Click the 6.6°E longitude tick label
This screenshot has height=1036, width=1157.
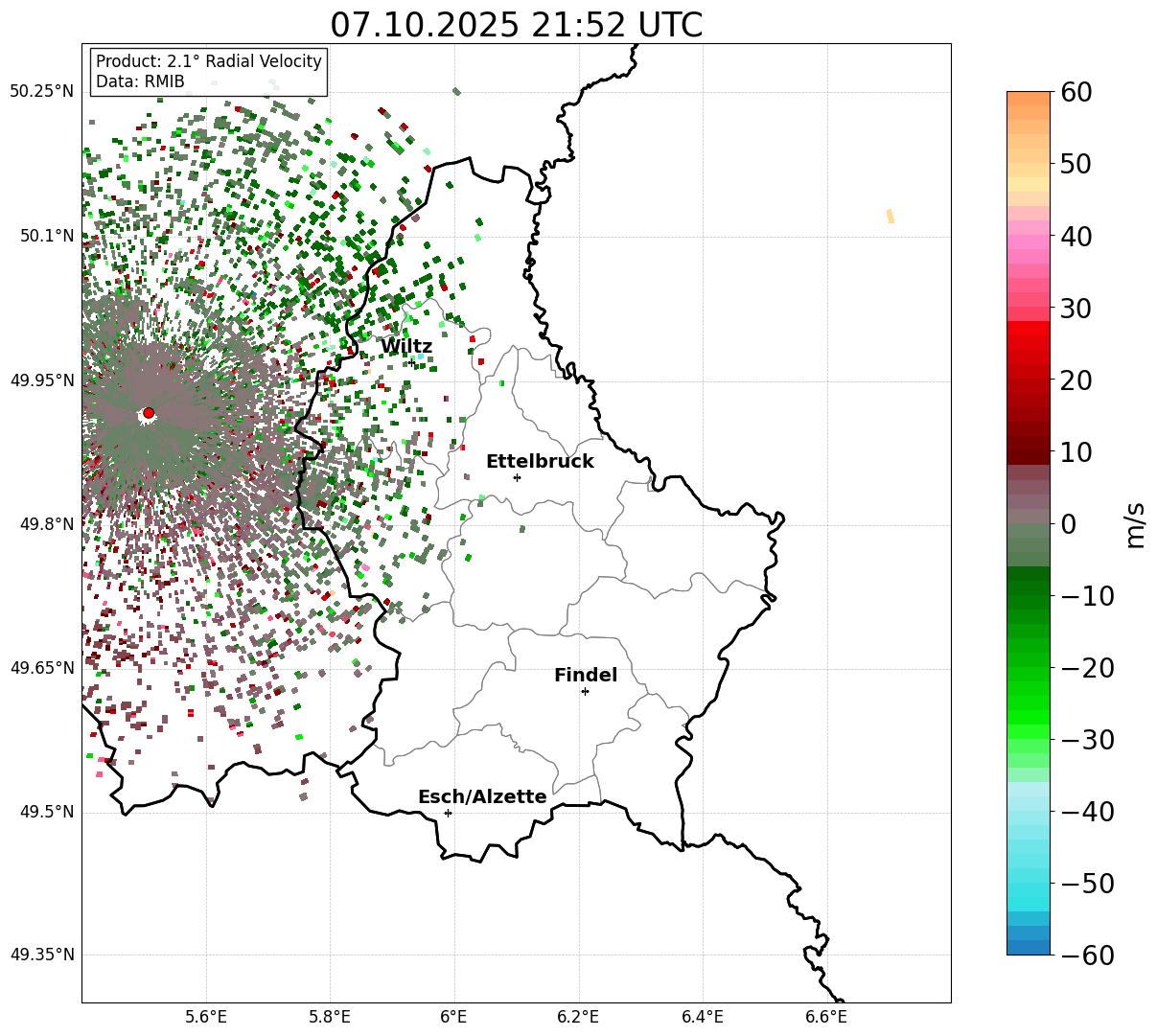point(826,1016)
